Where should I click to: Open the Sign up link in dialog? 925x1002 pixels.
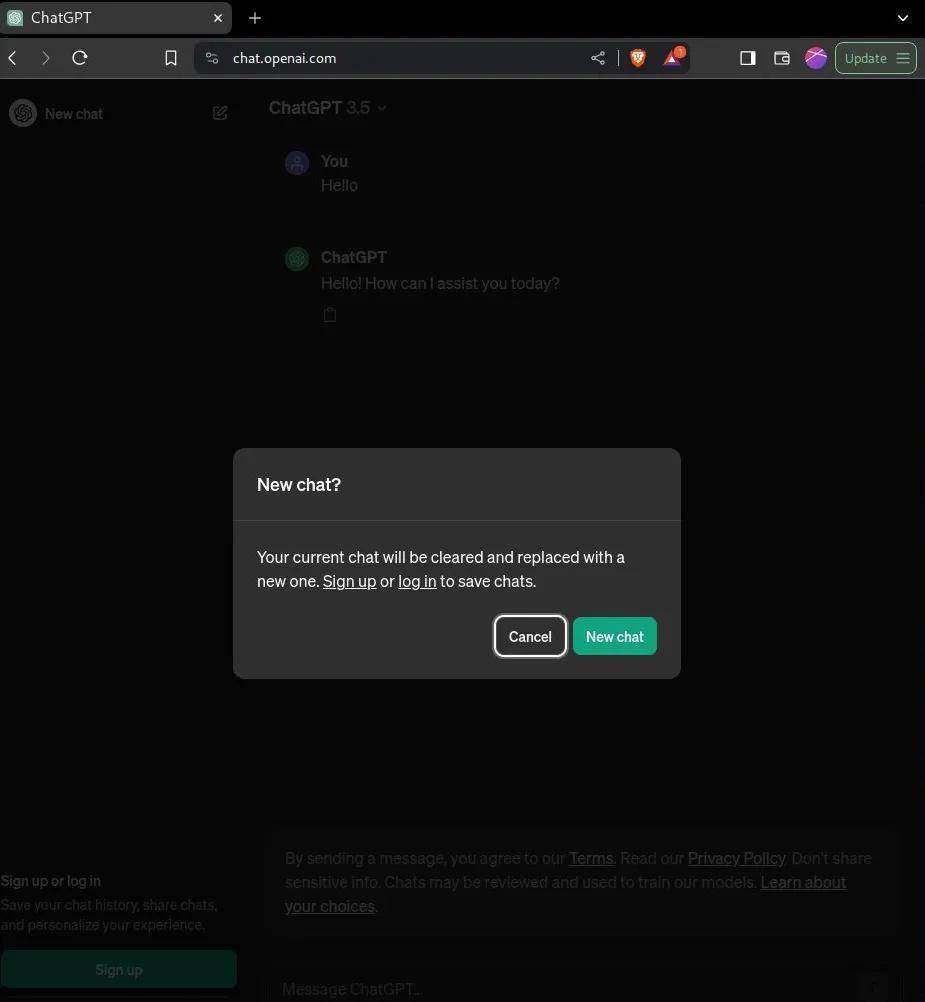pos(349,582)
